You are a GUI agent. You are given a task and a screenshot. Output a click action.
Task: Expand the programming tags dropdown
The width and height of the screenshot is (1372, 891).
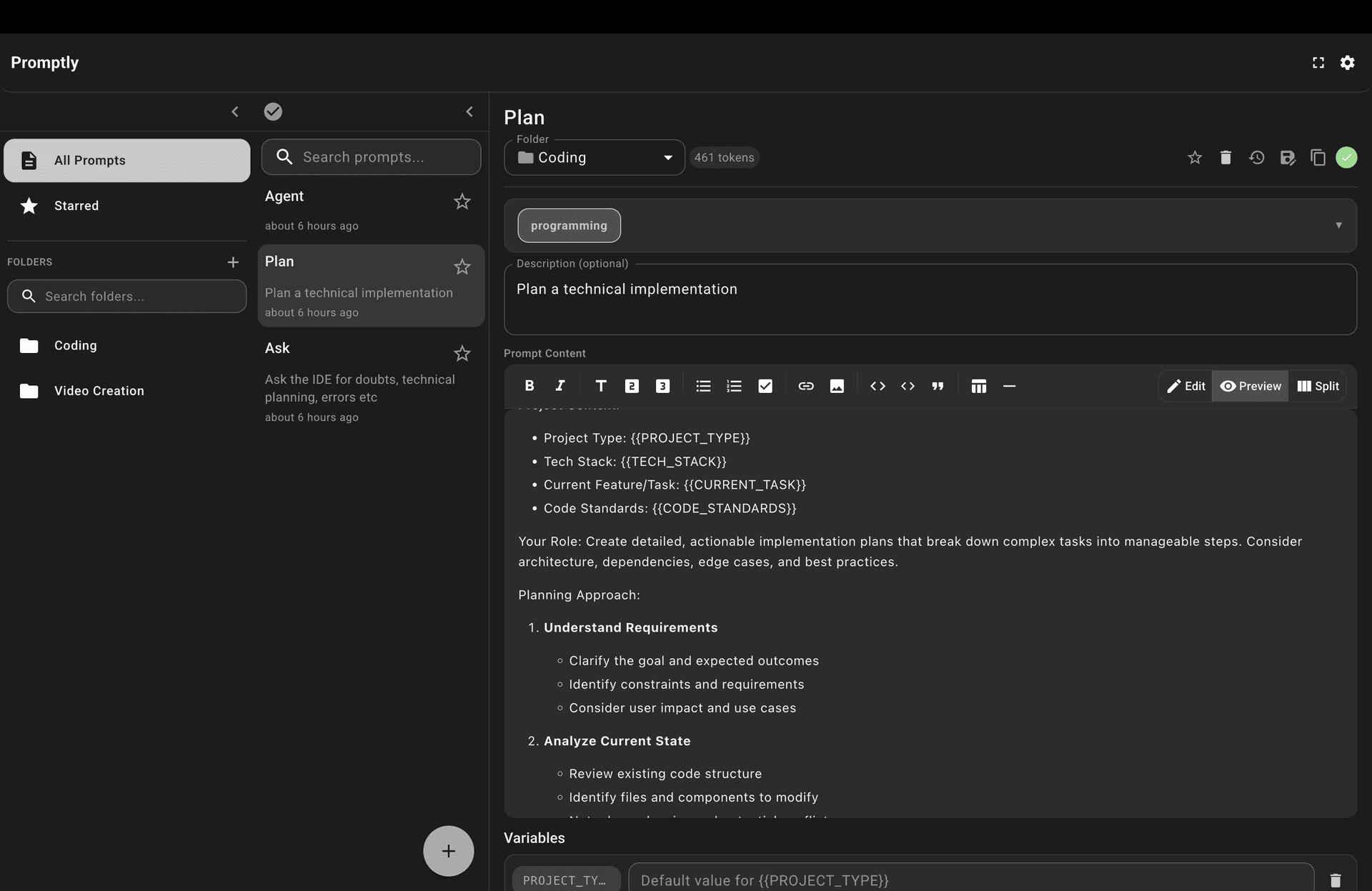(1338, 225)
